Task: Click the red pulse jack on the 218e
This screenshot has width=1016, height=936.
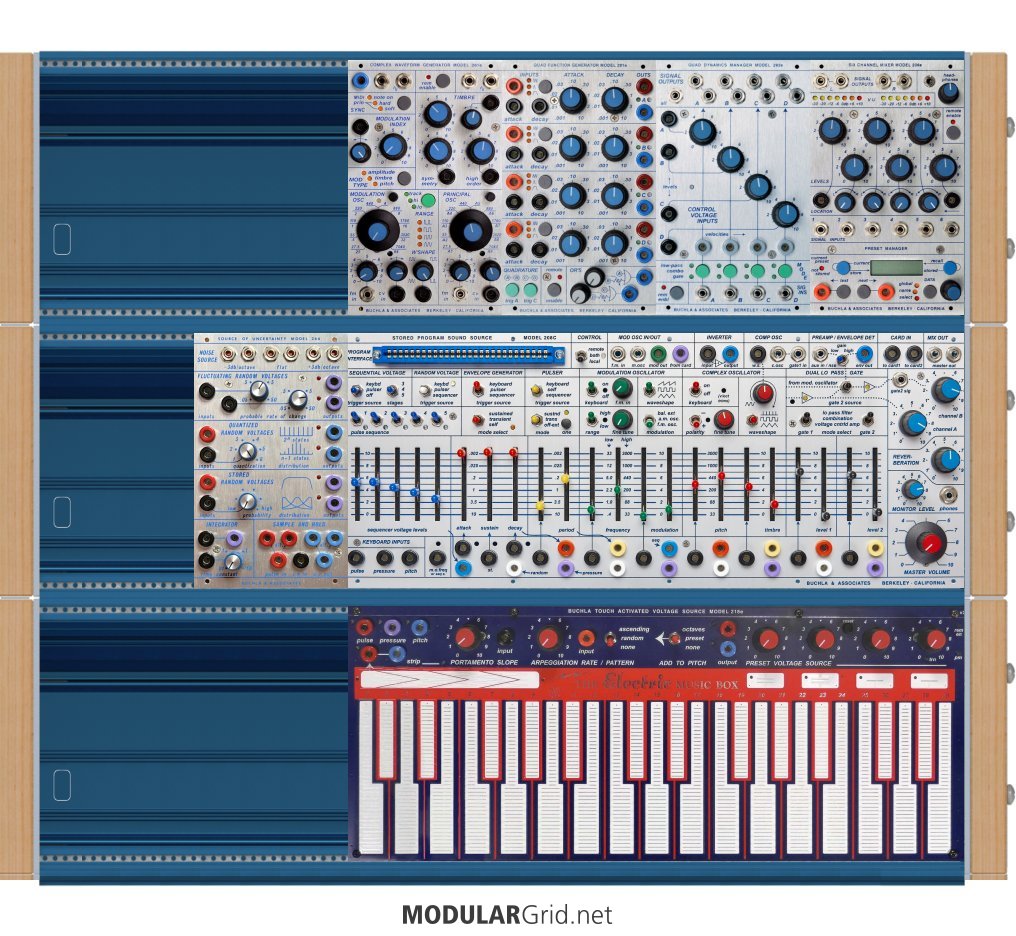Action: pos(365,626)
